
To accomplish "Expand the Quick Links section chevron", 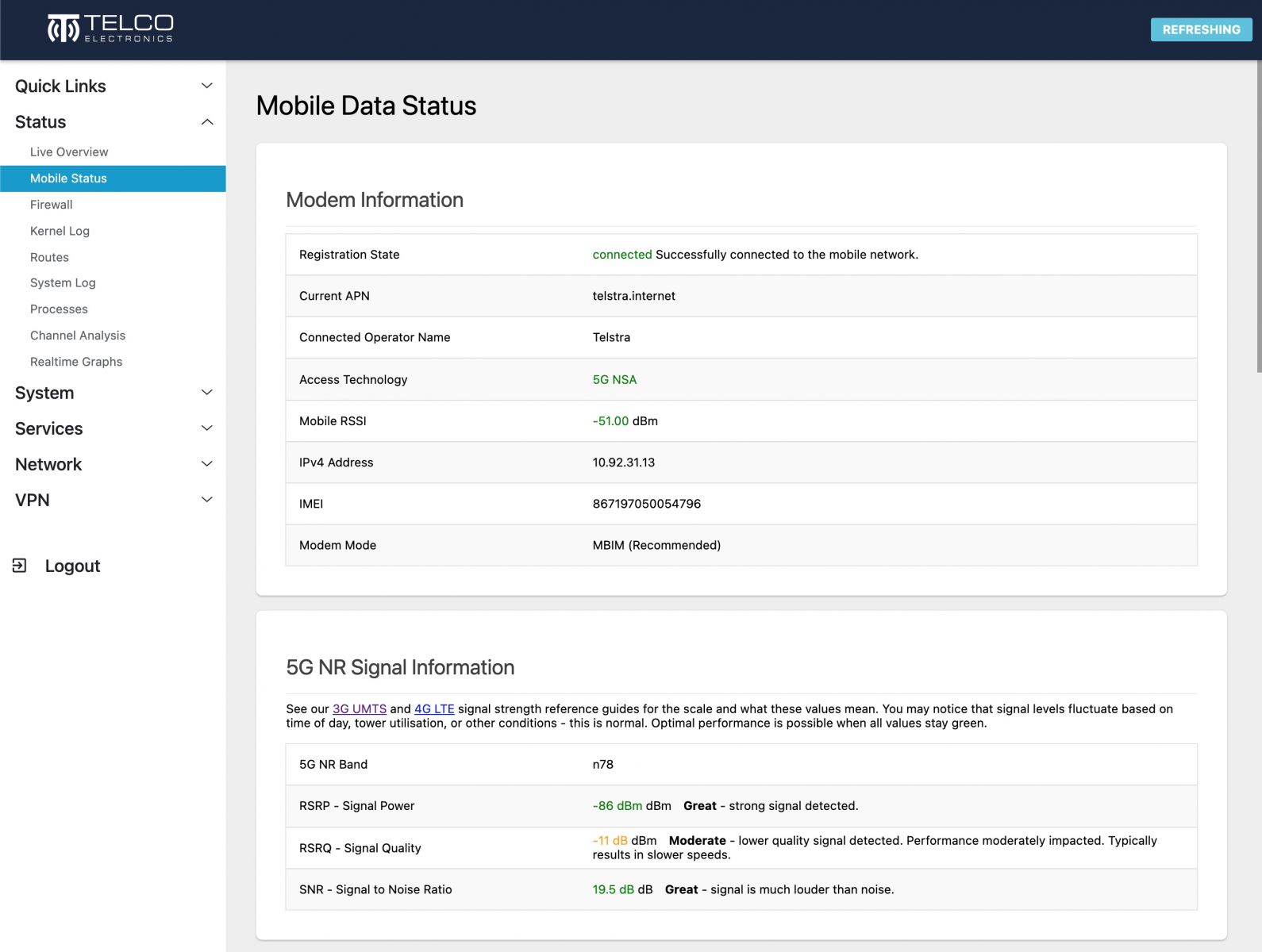I will (x=207, y=86).
